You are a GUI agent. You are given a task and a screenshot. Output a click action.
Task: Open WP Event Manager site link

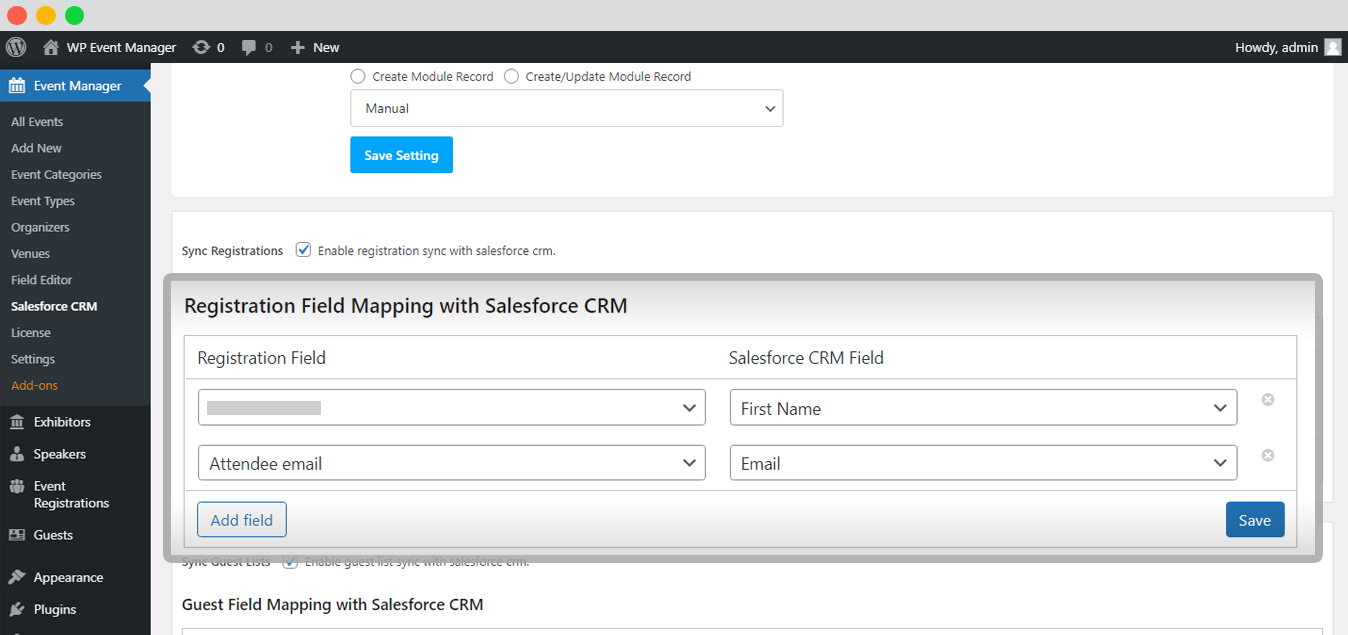(x=121, y=47)
